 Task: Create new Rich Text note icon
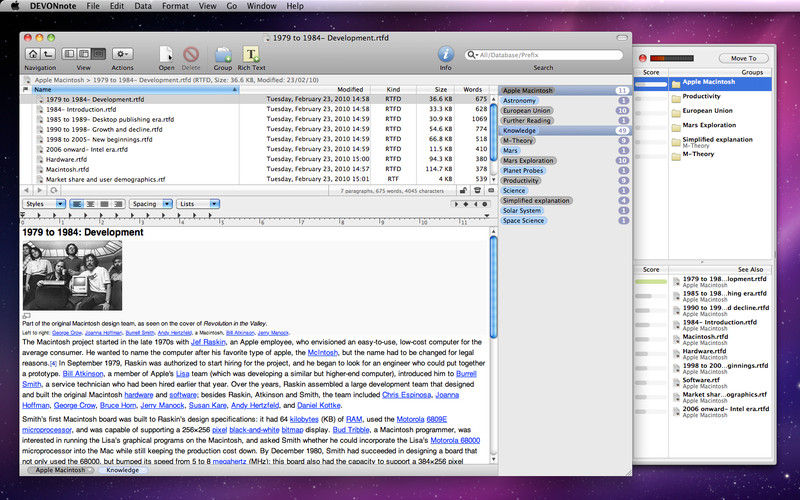pos(251,54)
